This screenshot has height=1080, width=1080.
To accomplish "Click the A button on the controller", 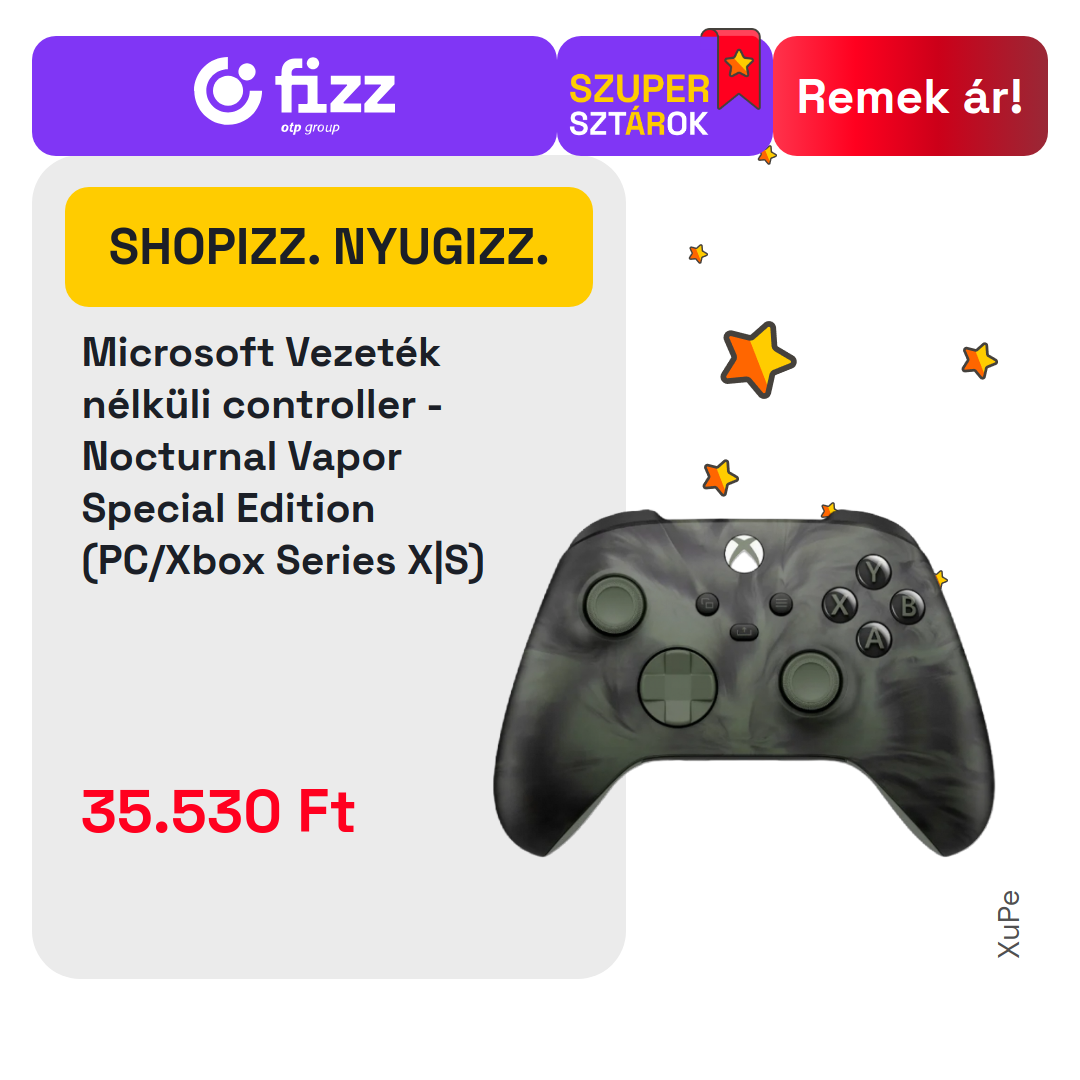I will point(874,639).
